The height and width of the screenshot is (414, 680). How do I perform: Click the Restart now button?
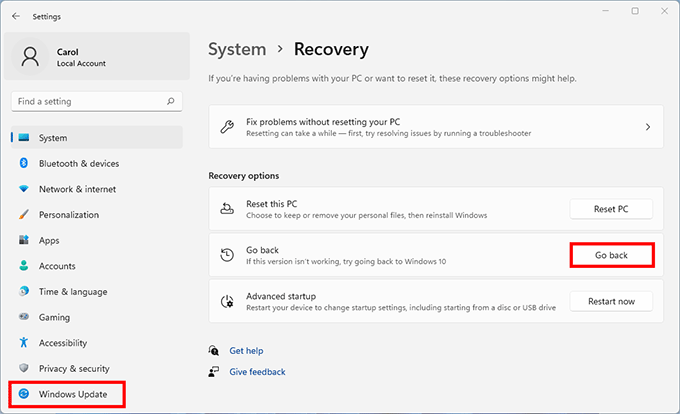point(611,301)
